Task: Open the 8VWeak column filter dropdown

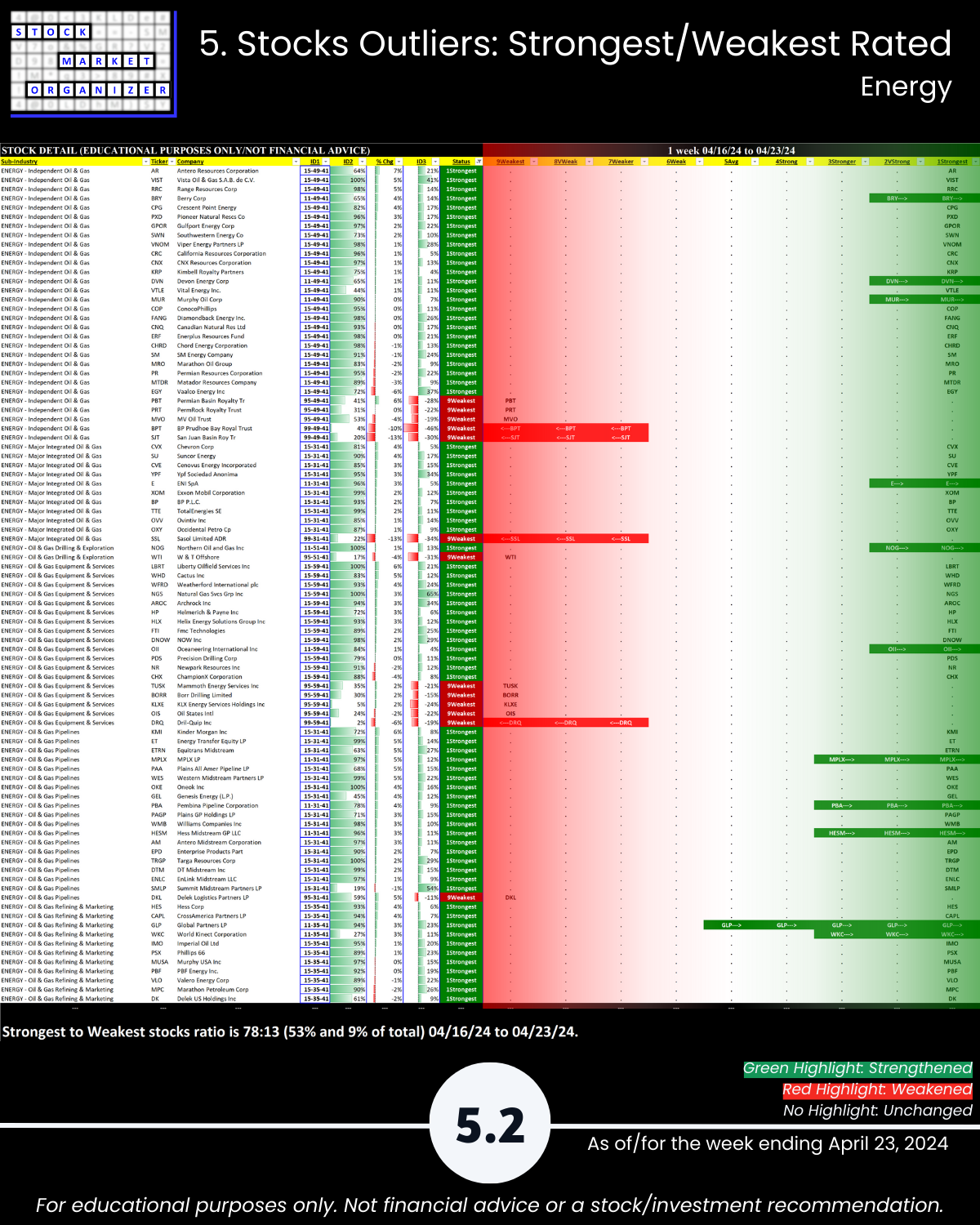Action: [x=590, y=162]
